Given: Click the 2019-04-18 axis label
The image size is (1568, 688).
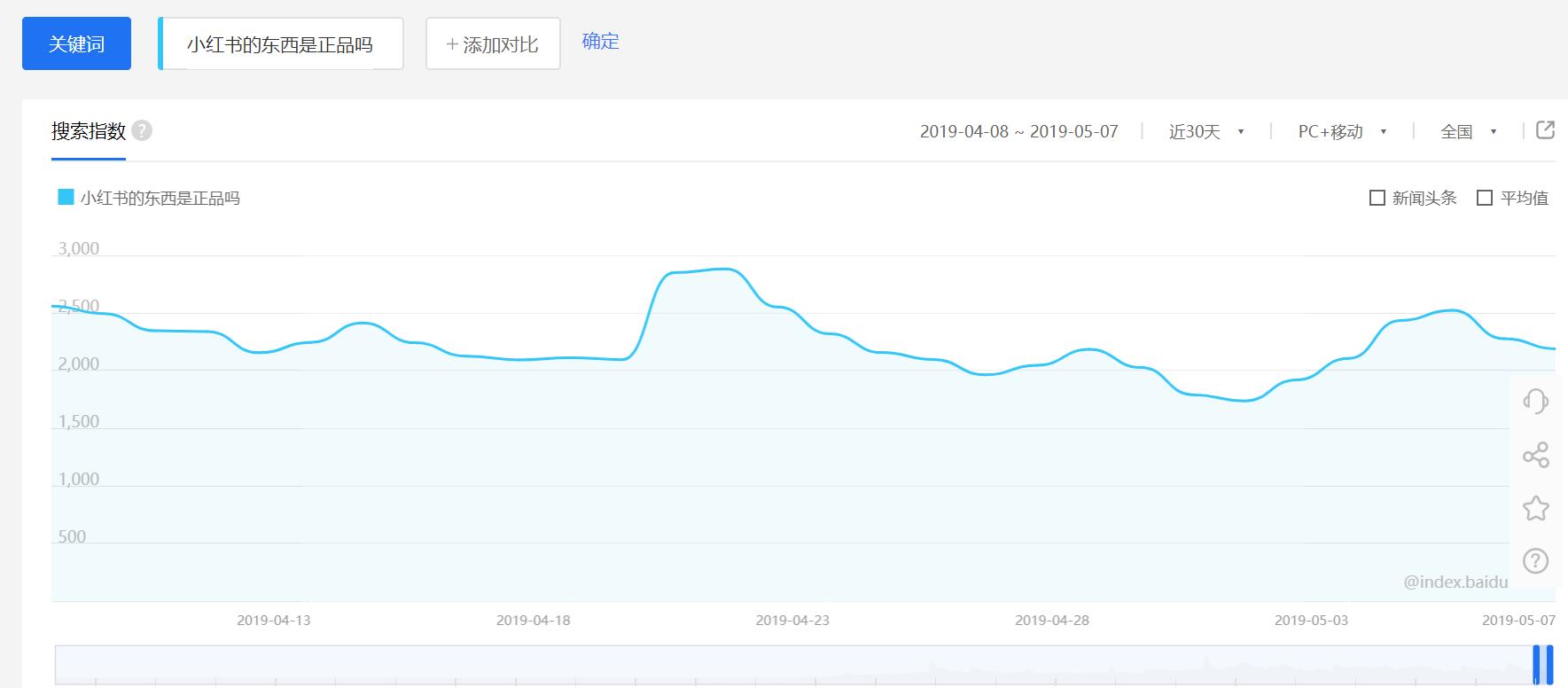Looking at the screenshot, I should click(x=533, y=620).
